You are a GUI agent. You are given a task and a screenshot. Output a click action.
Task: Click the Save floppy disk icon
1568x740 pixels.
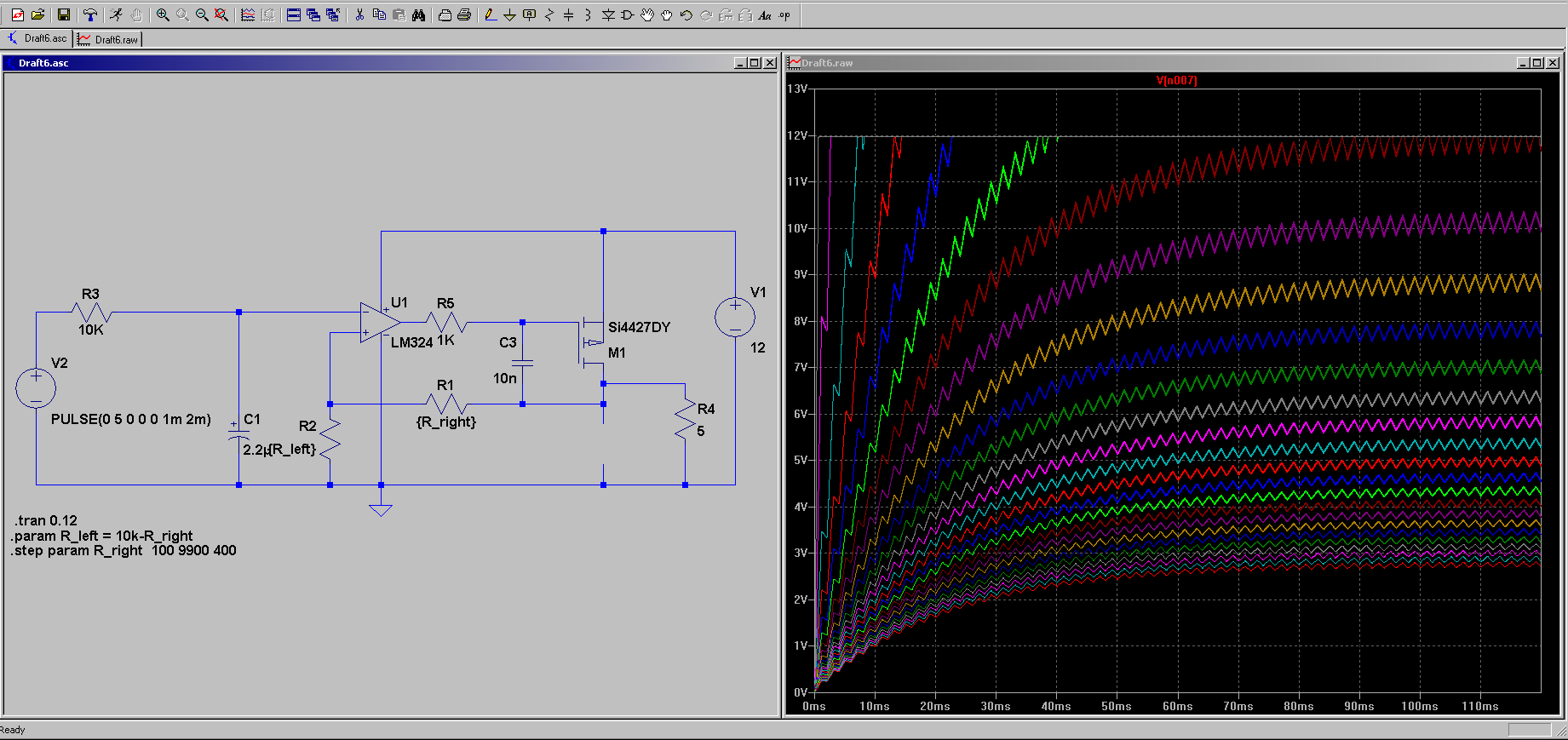(x=63, y=14)
